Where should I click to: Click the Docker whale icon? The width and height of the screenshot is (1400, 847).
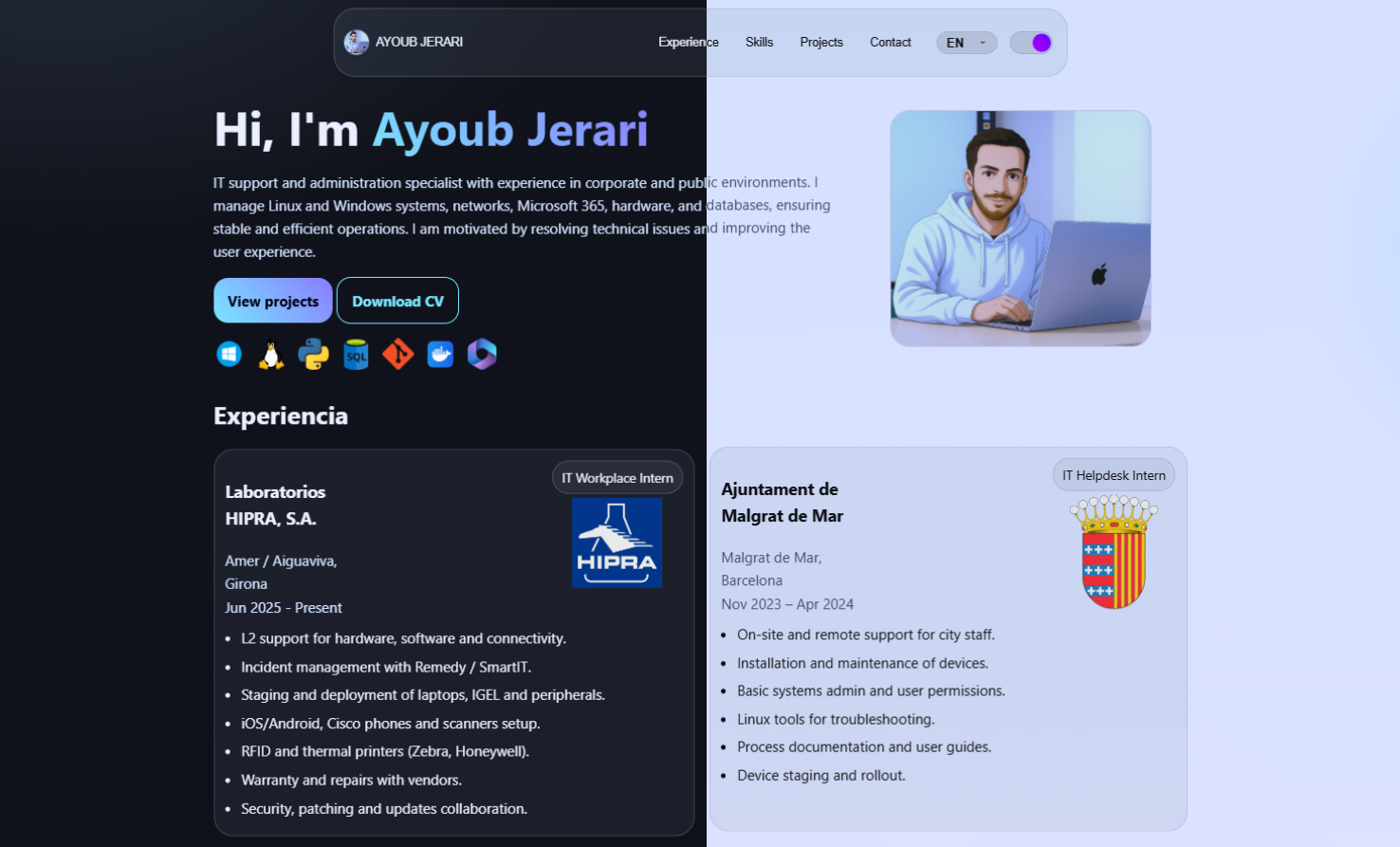440,355
